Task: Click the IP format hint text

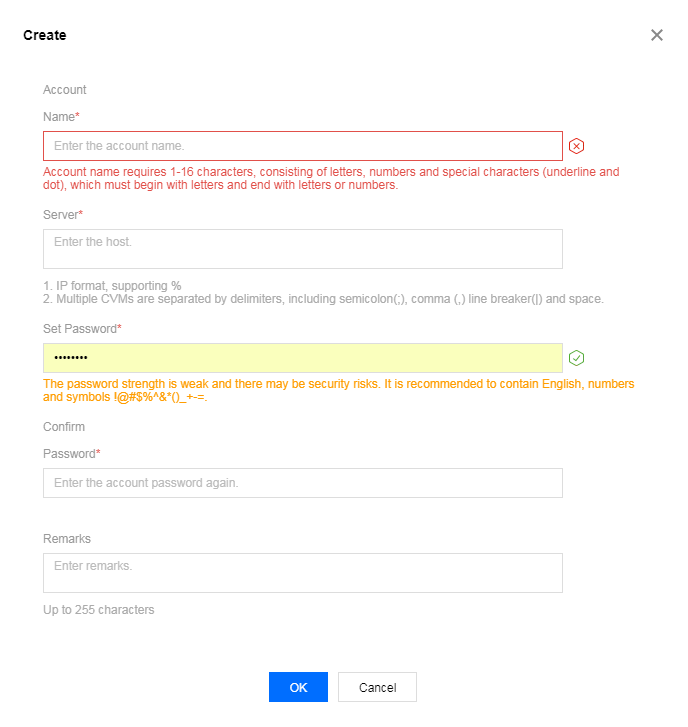Action: (112, 286)
